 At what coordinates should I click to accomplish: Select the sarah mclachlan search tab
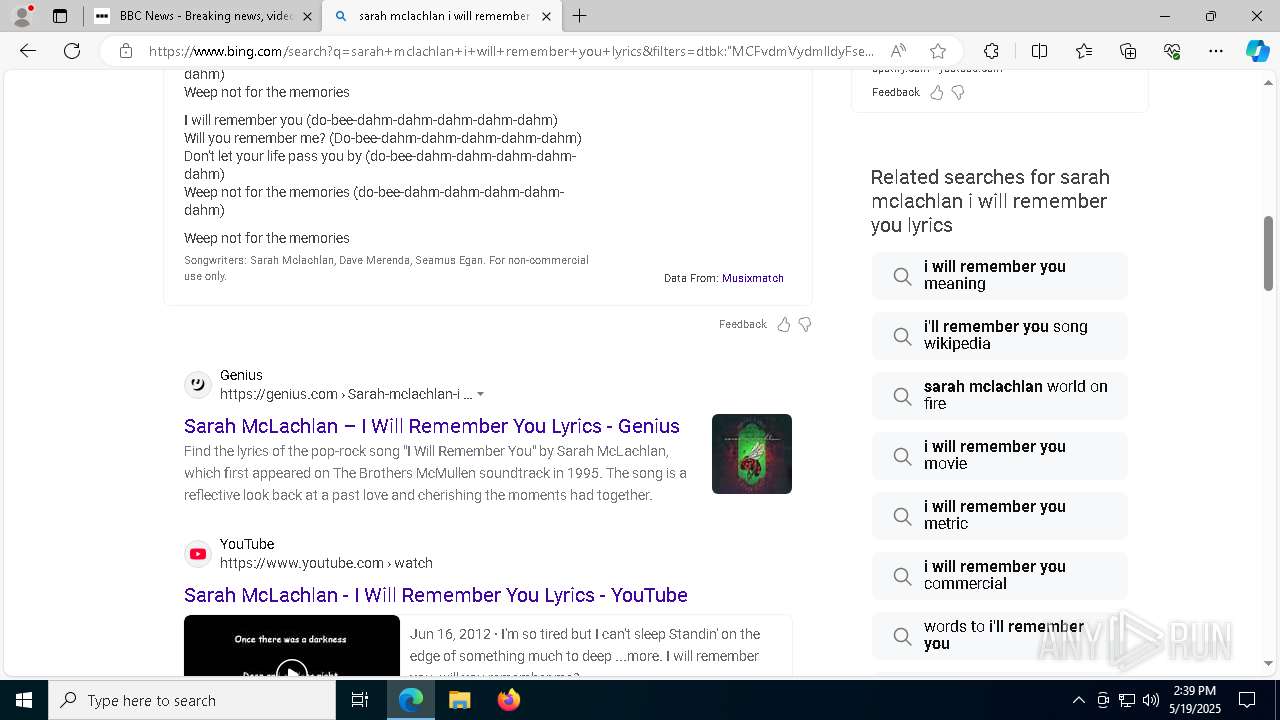click(x=443, y=16)
